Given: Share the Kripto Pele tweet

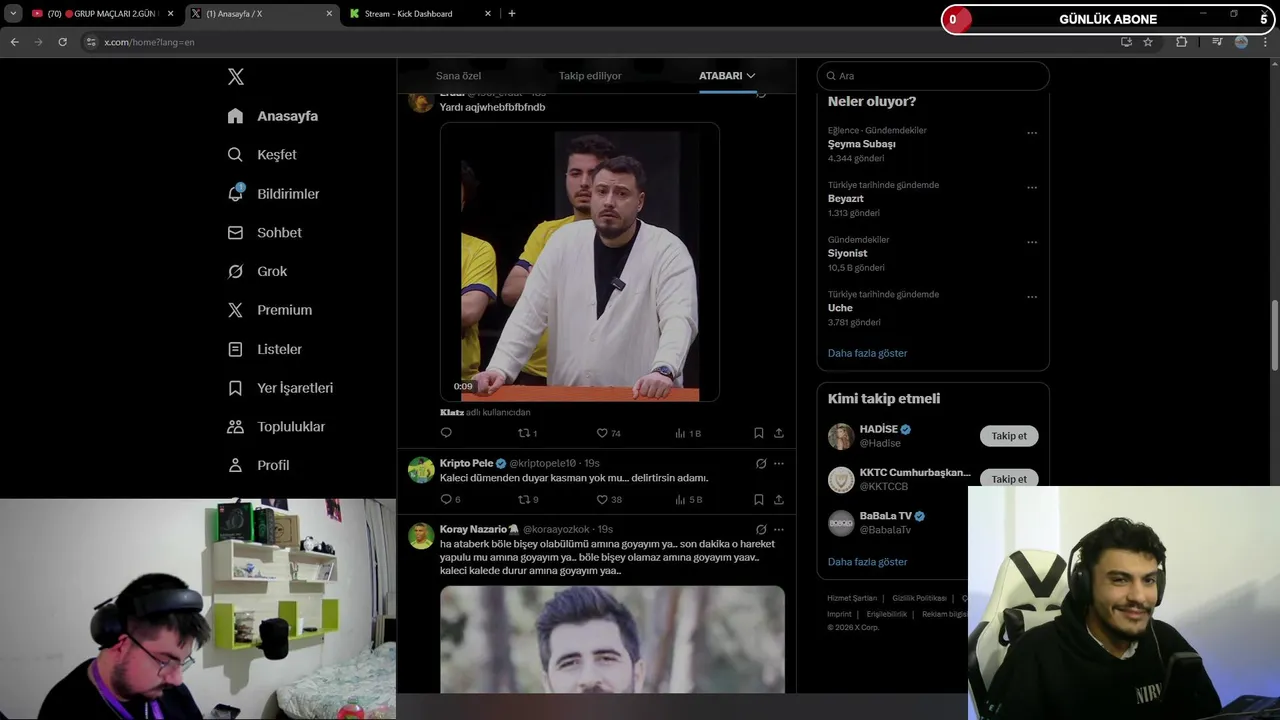Looking at the screenshot, I should 778,499.
